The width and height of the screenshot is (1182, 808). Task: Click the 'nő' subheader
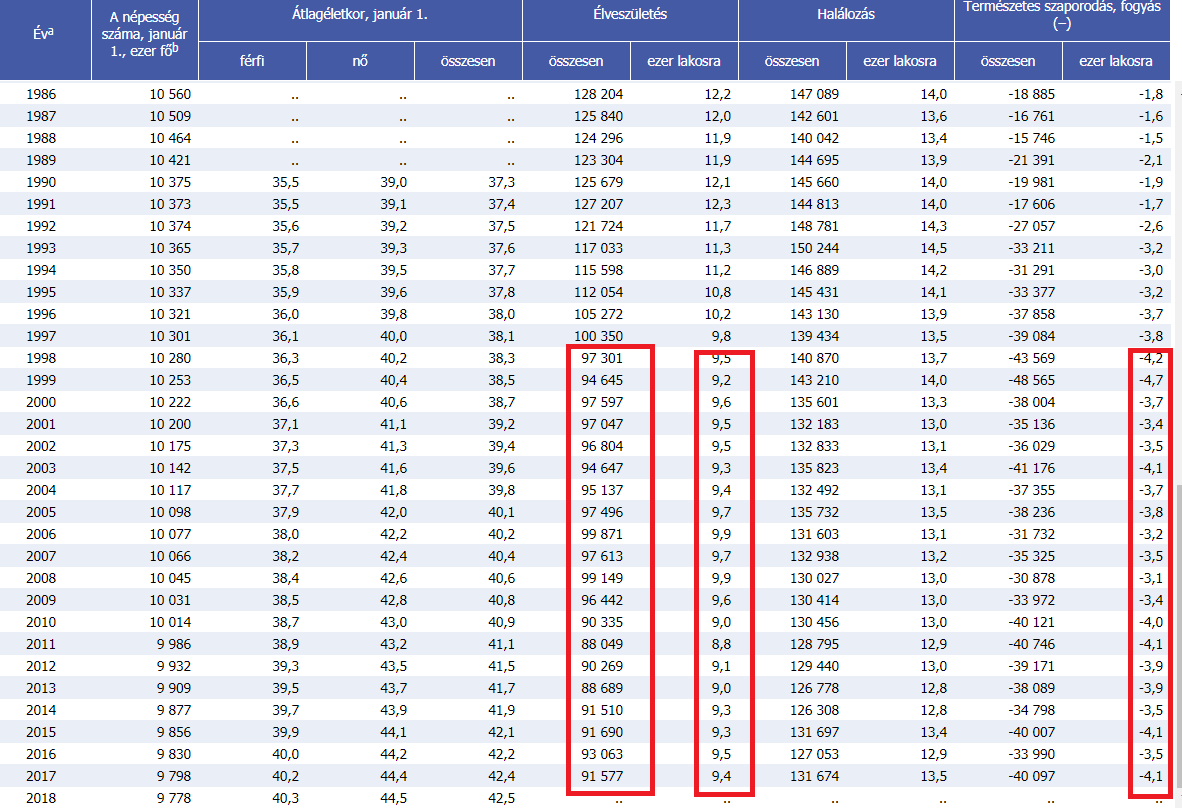pos(360,61)
